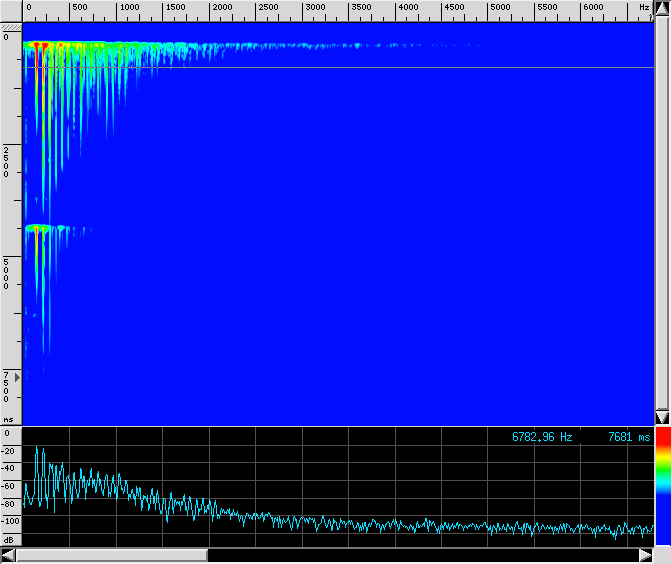The height and width of the screenshot is (564, 671).
Task: Click the 6782.96 Hz frequency readout
Action: tap(542, 437)
